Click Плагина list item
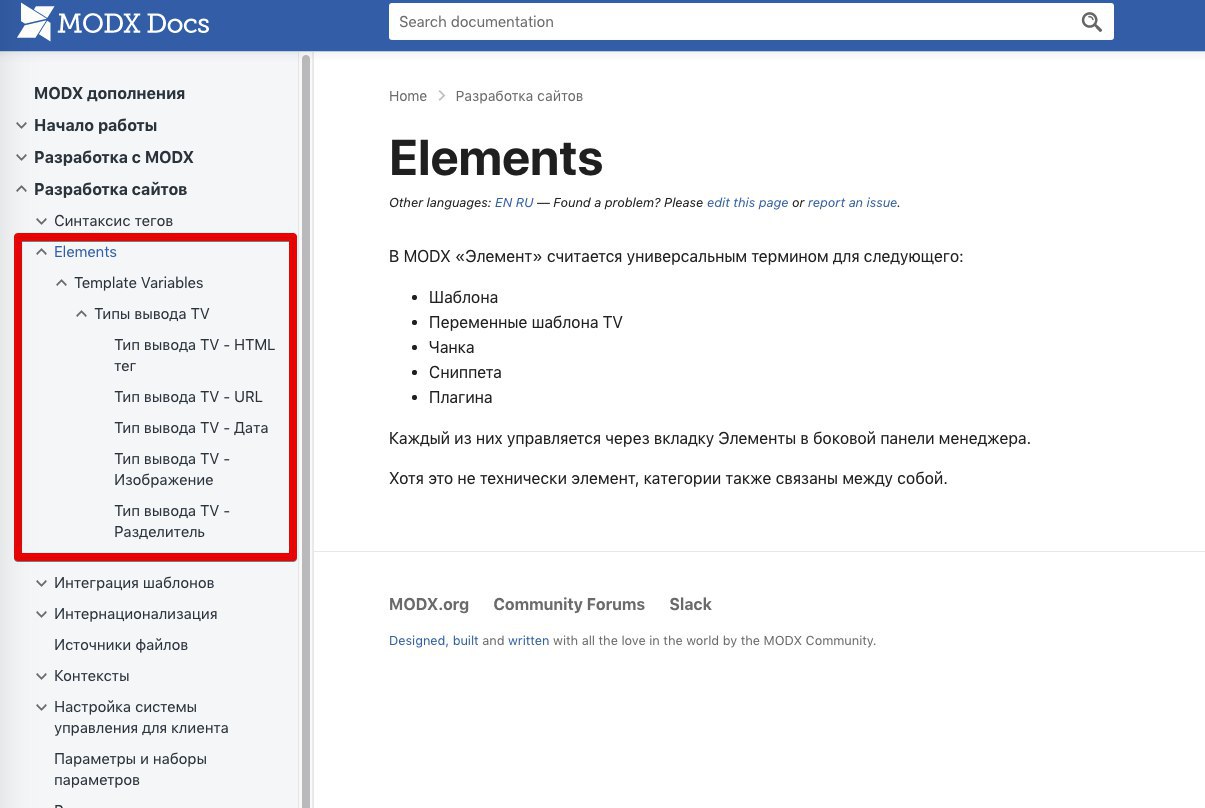 pyautogui.click(x=460, y=397)
